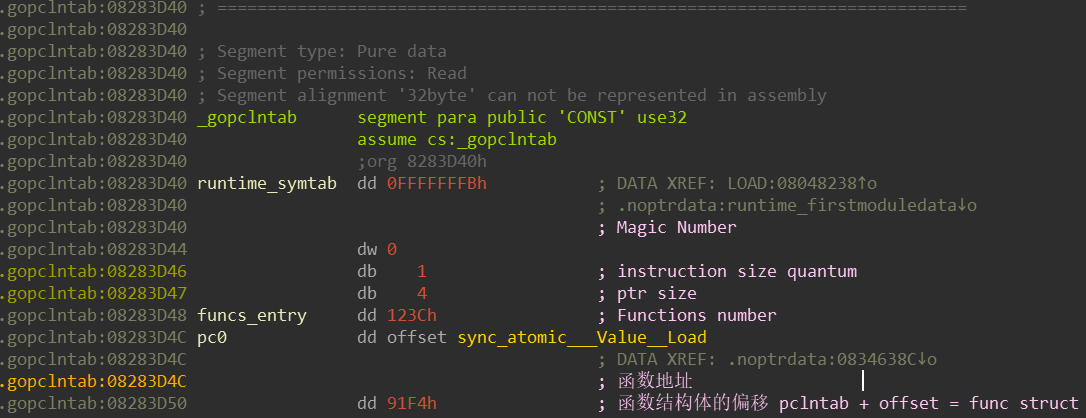Select the 91F4h offset value

pyautogui.click(x=412, y=403)
